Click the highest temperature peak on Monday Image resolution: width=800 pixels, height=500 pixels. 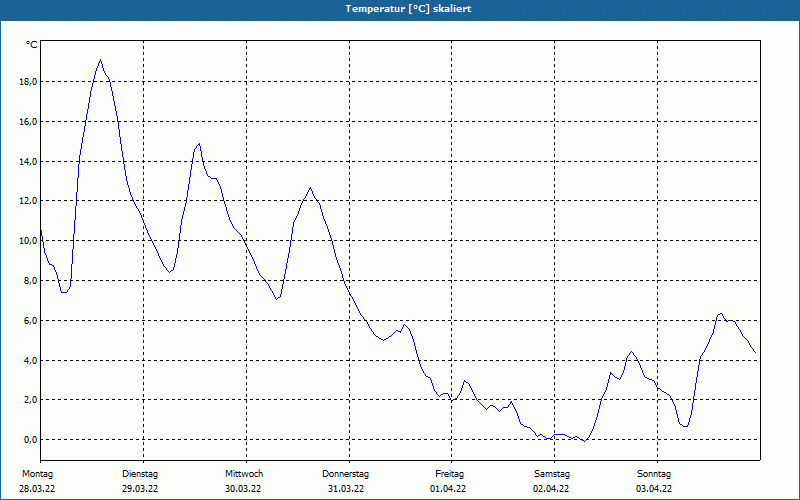click(101, 60)
